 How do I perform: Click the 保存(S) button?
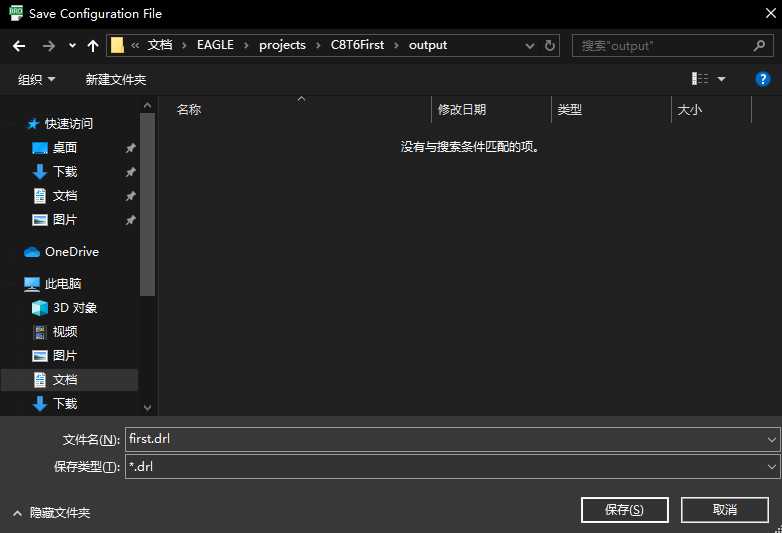(624, 510)
